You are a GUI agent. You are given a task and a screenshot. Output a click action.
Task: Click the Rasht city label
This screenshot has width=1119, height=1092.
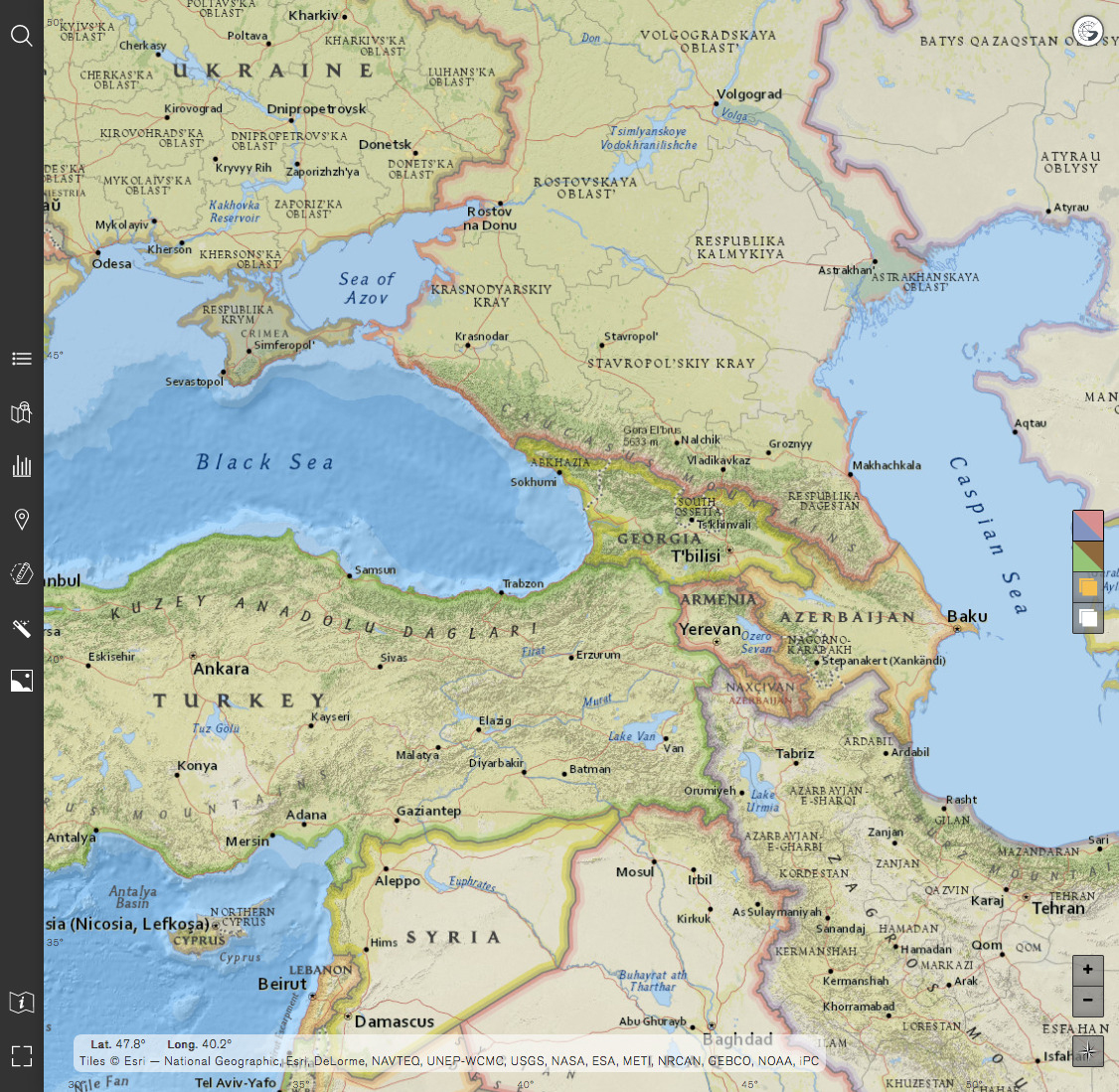(x=961, y=800)
